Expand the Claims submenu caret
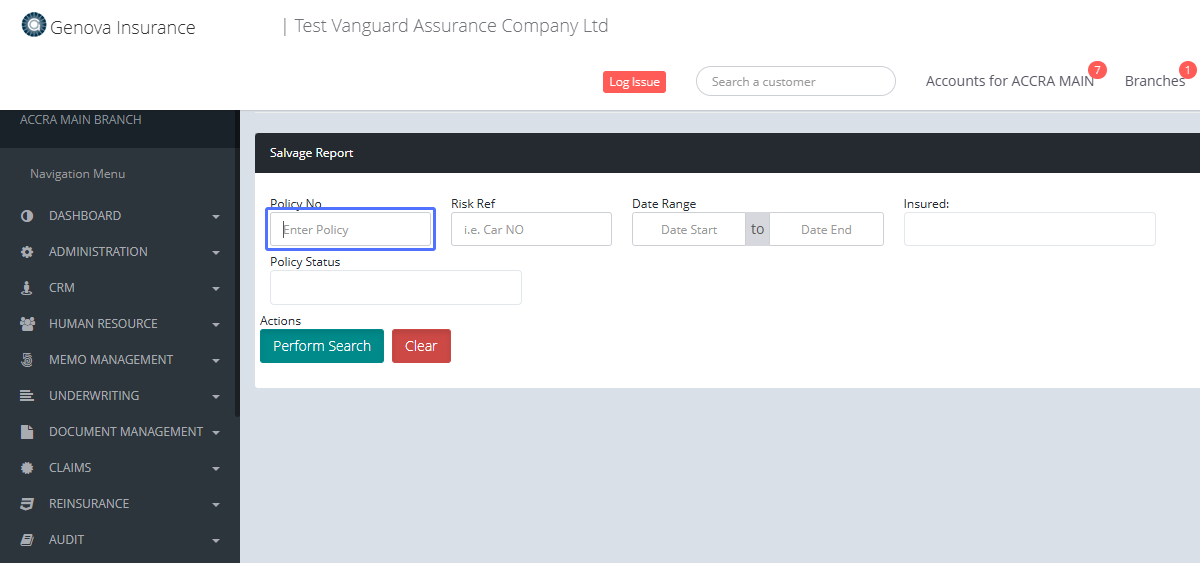 click(x=216, y=469)
